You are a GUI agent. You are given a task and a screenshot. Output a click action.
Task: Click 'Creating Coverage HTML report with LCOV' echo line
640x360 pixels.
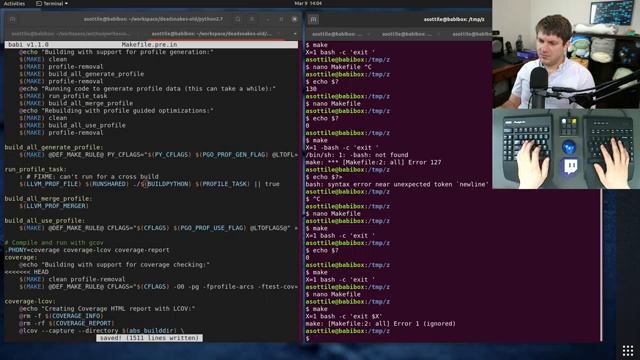pos(107,309)
